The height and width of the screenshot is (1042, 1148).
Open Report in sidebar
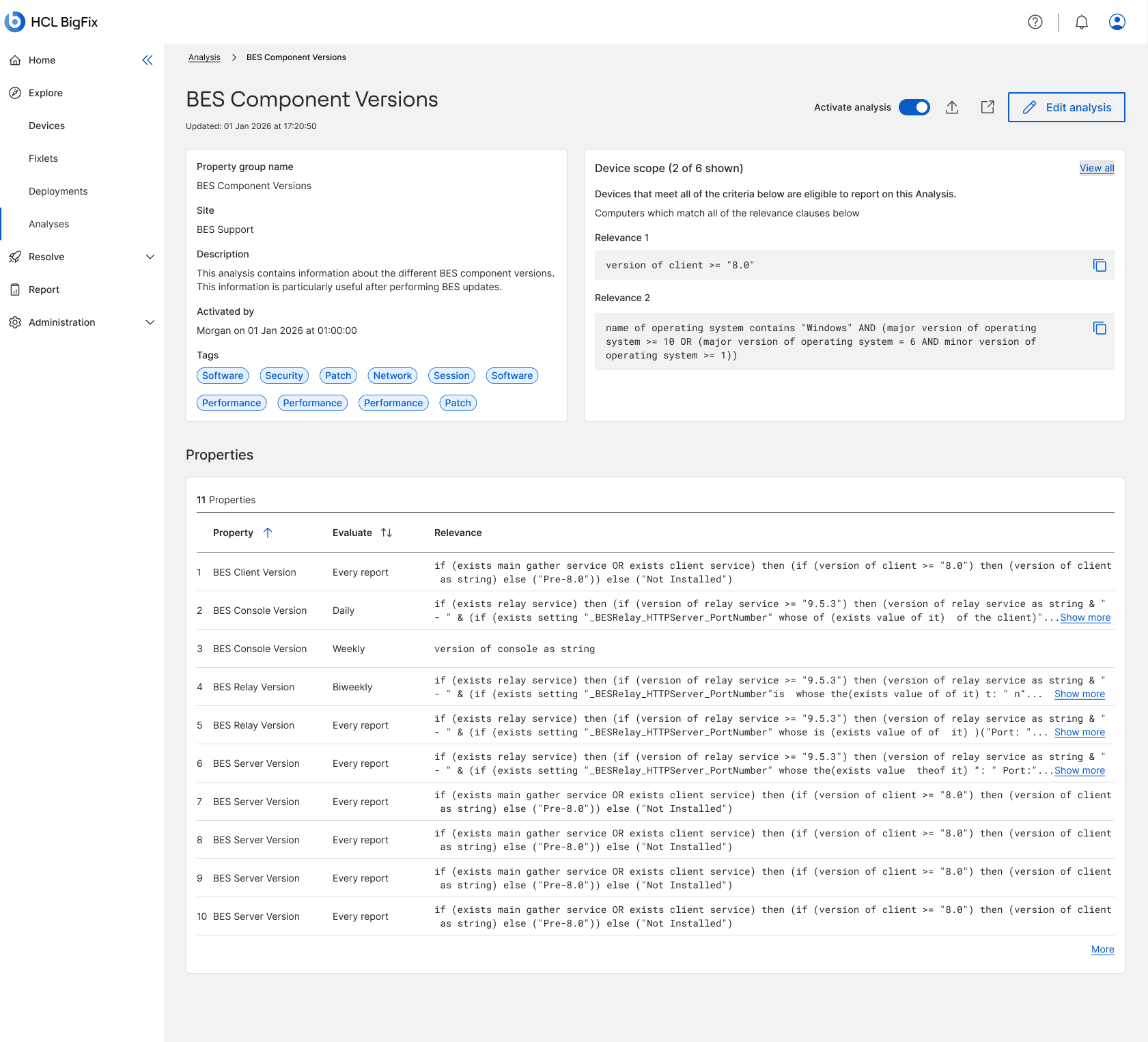point(44,290)
